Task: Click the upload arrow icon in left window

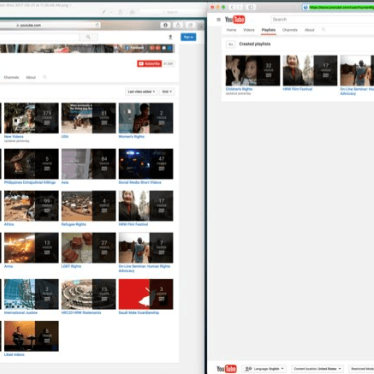Action: click(170, 37)
